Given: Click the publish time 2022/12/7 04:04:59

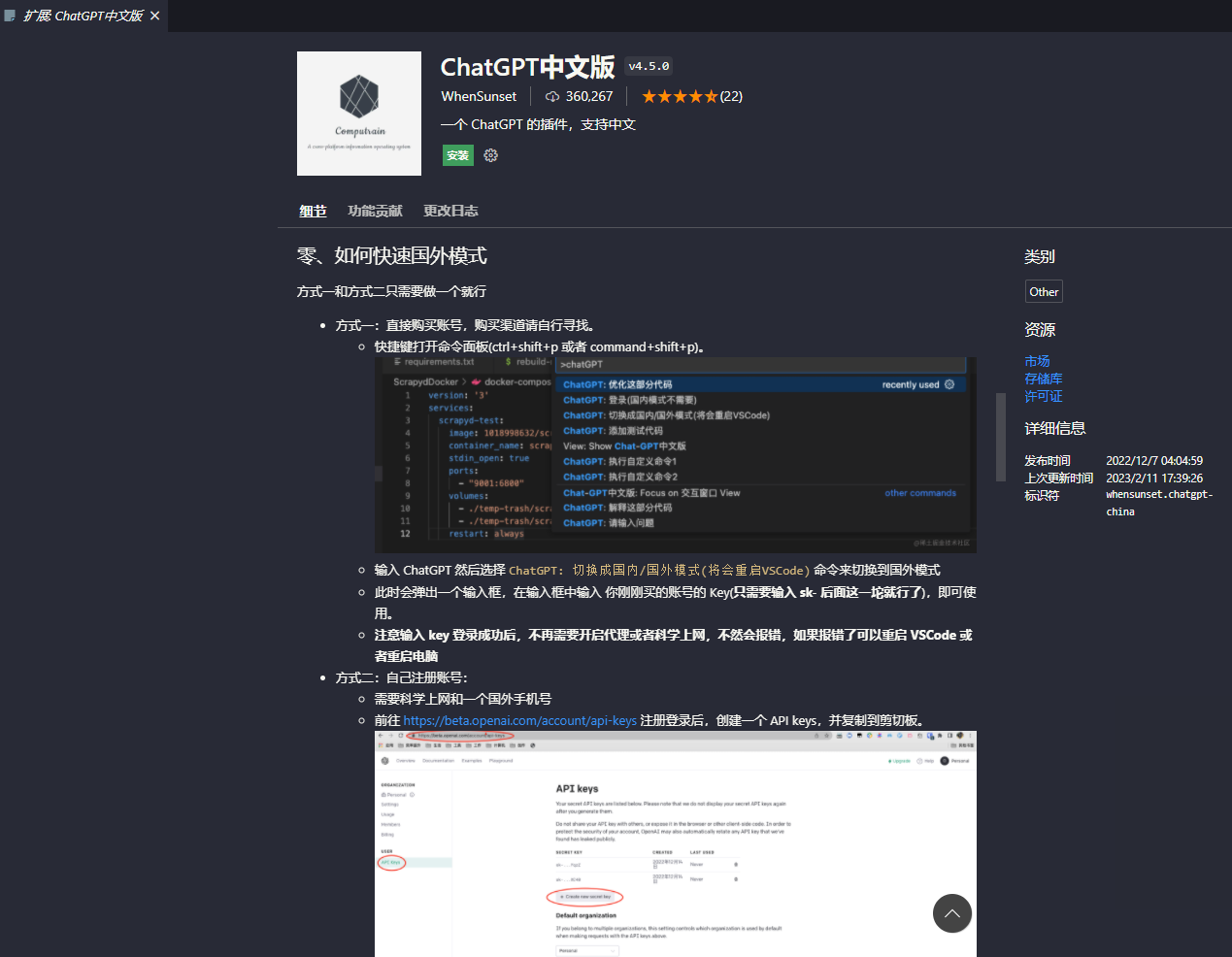Looking at the screenshot, I should click(1154, 461).
